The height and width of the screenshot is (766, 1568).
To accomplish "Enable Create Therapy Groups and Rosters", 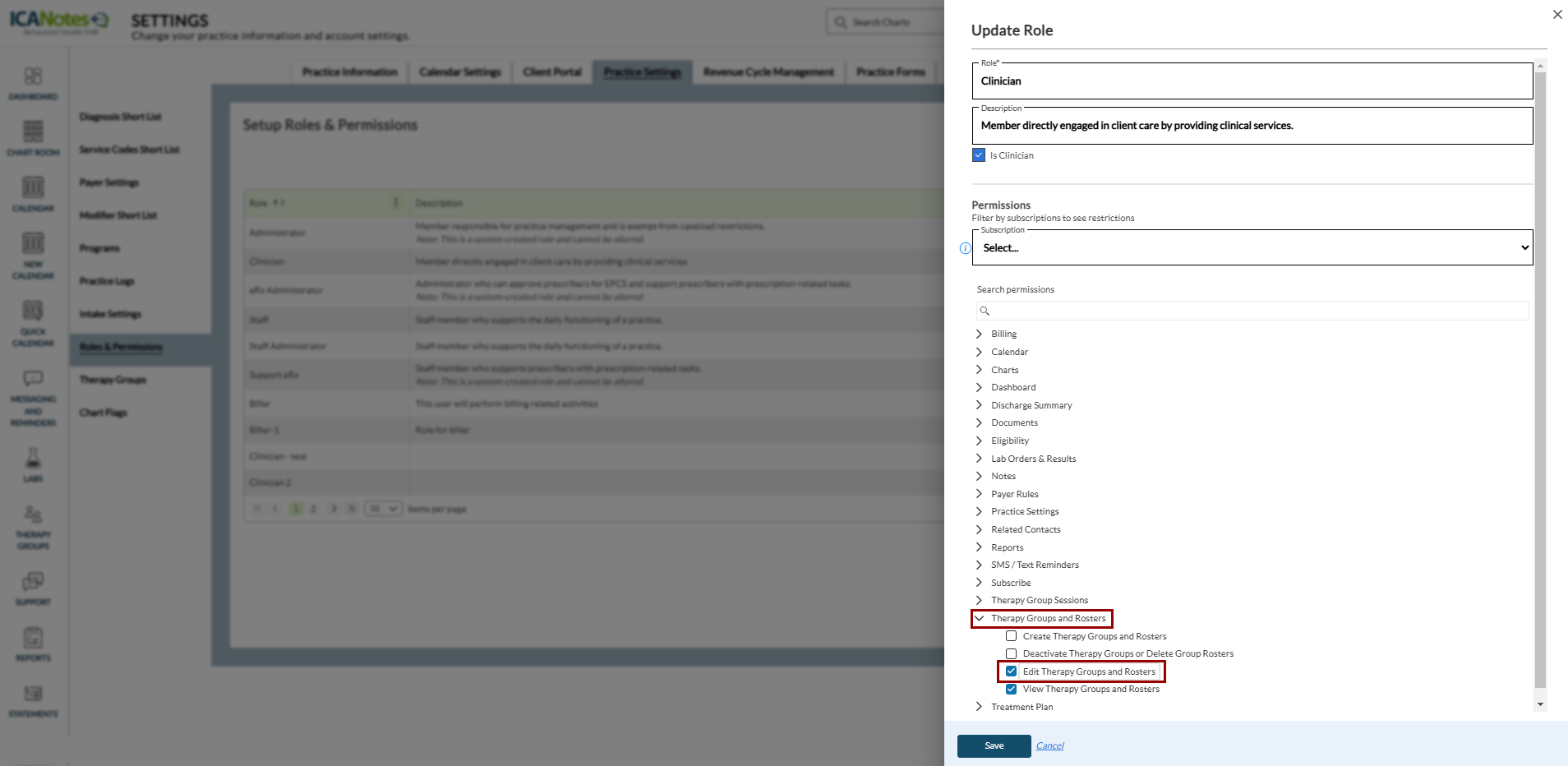I will 1012,636.
